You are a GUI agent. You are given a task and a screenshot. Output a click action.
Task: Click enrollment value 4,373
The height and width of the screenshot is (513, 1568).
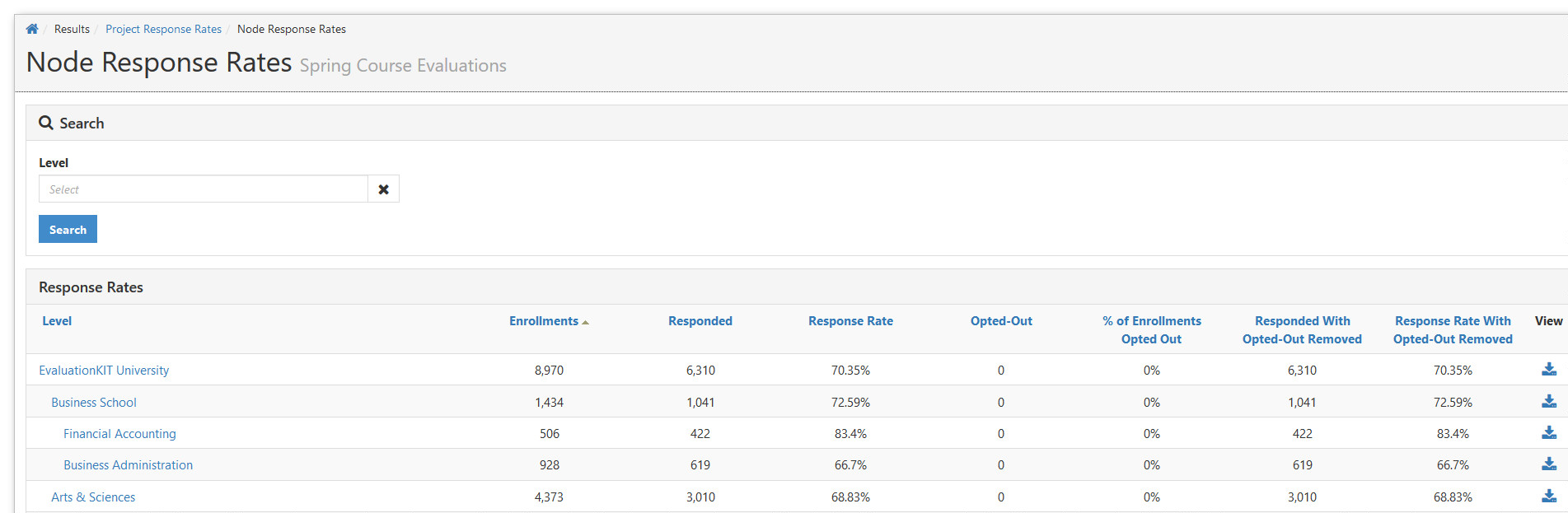tap(549, 497)
